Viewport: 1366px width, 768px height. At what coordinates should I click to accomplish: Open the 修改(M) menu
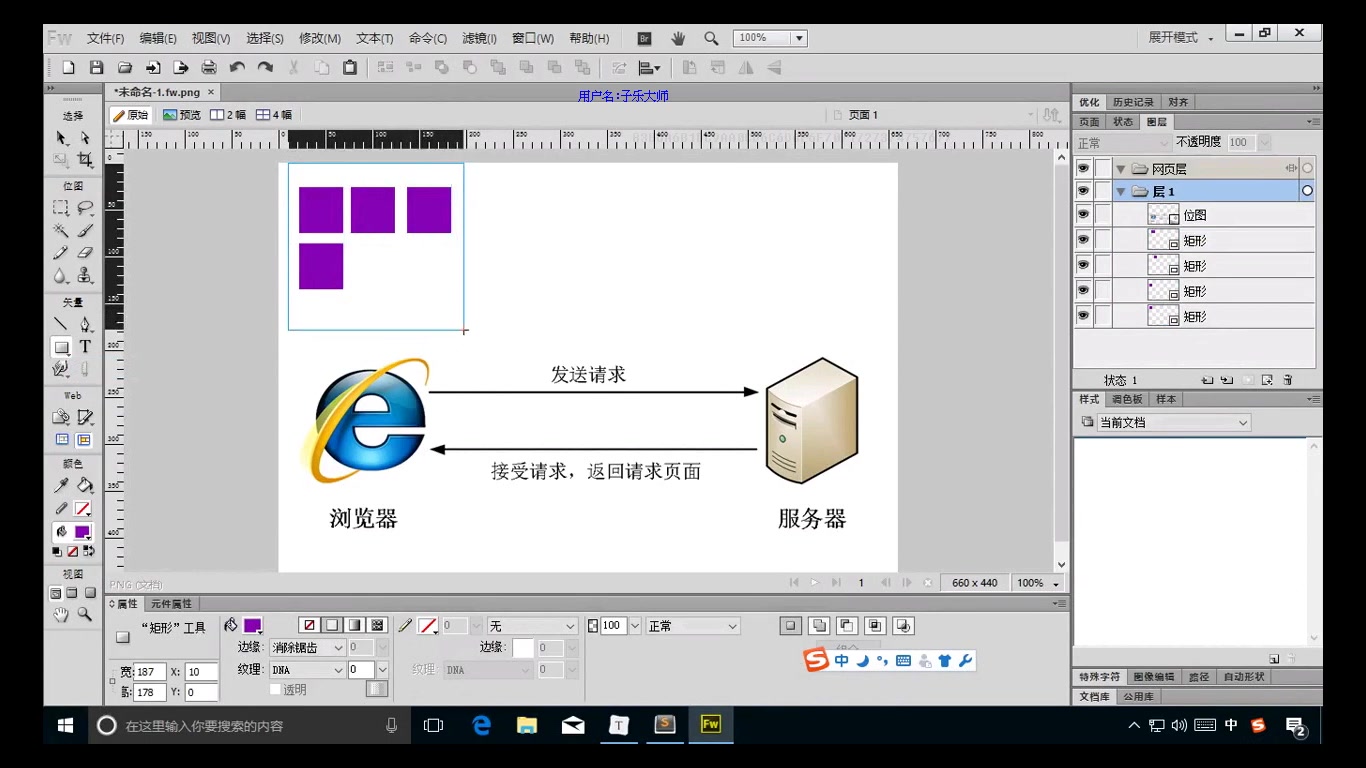coord(320,38)
